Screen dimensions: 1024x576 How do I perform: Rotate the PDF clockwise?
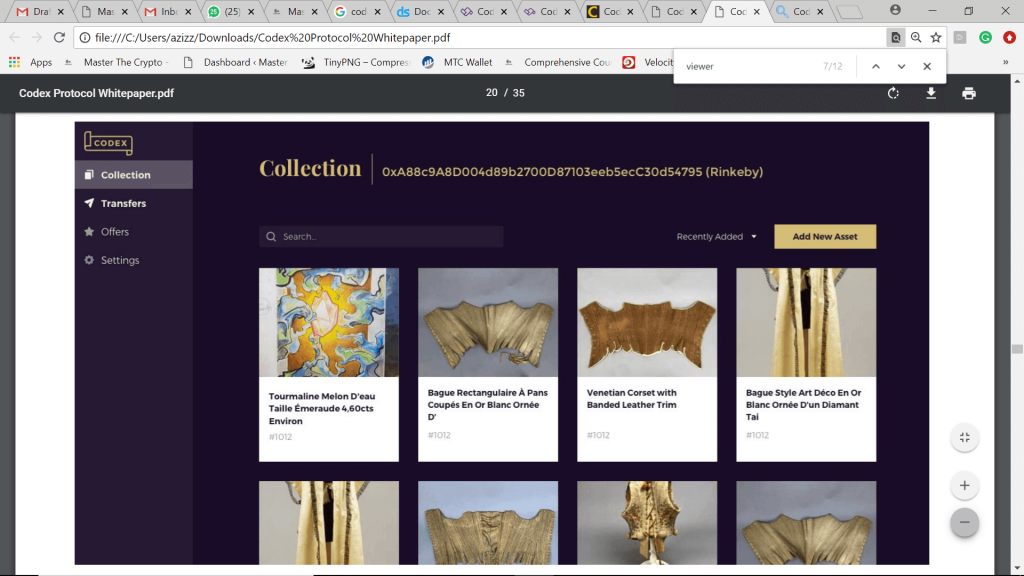[x=893, y=93]
